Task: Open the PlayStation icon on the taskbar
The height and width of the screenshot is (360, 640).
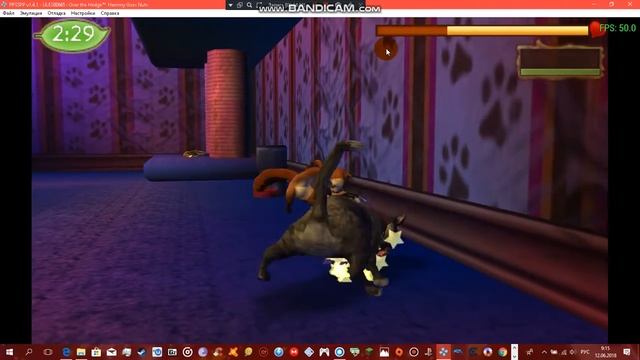Action: point(429,352)
